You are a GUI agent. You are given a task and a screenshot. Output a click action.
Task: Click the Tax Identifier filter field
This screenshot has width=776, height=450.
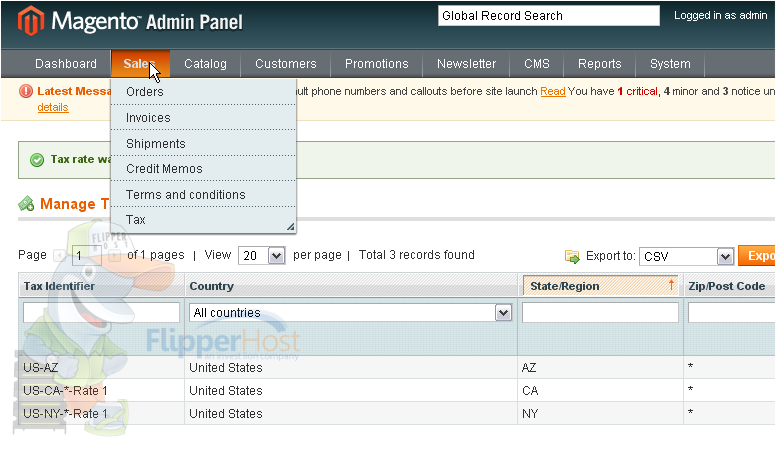click(101, 312)
